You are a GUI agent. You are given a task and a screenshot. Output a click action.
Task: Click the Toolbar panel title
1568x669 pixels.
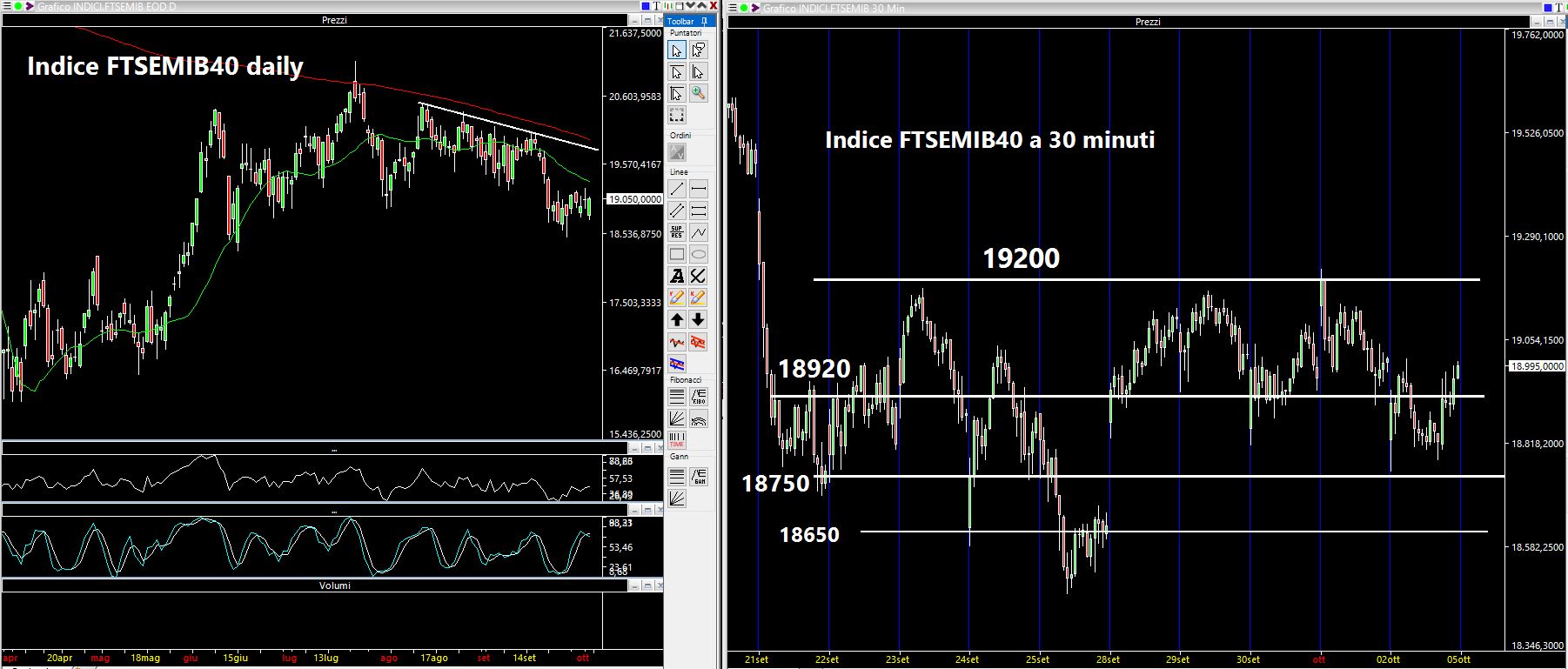click(680, 21)
